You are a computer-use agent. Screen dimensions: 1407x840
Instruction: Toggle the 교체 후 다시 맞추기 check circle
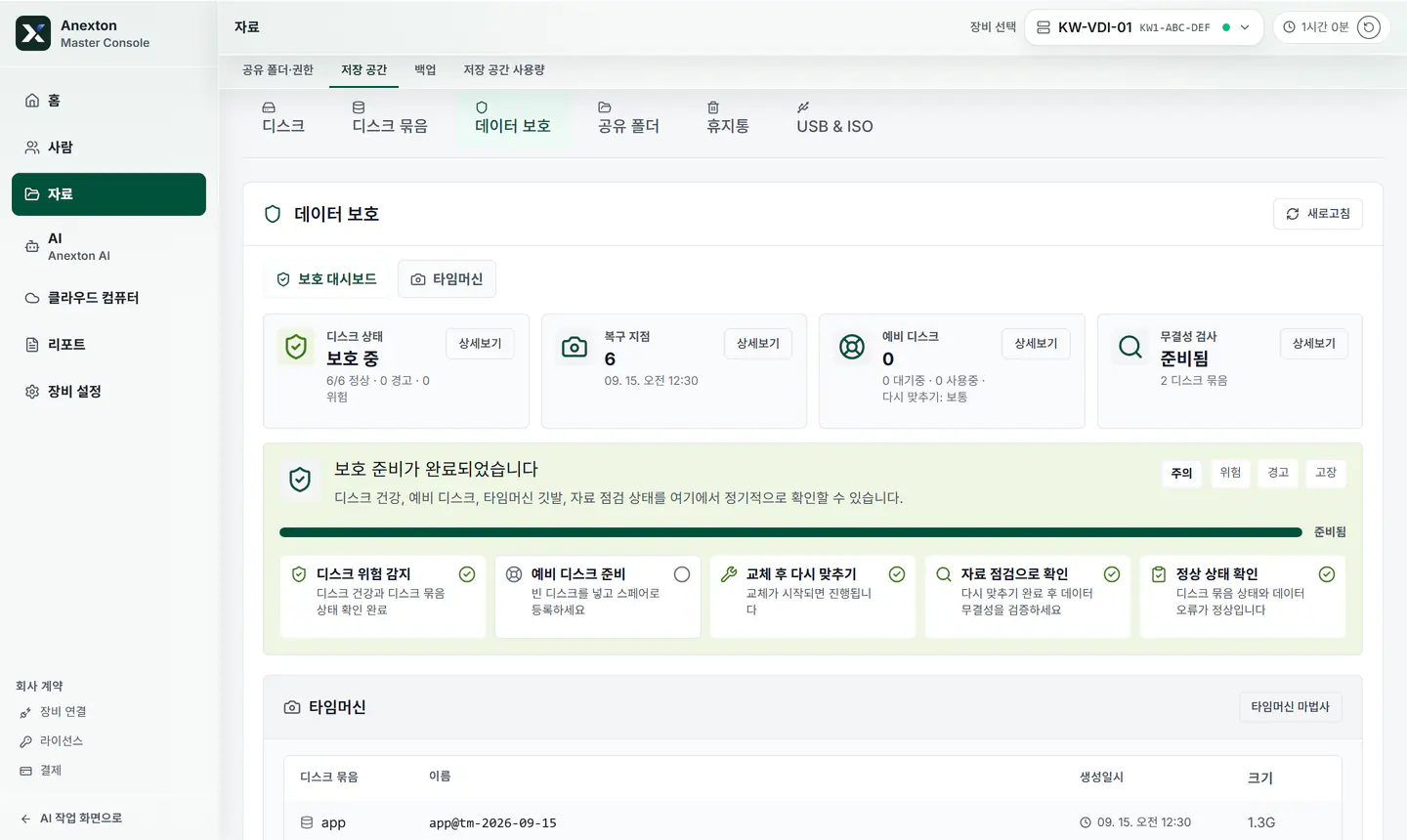coord(897,574)
